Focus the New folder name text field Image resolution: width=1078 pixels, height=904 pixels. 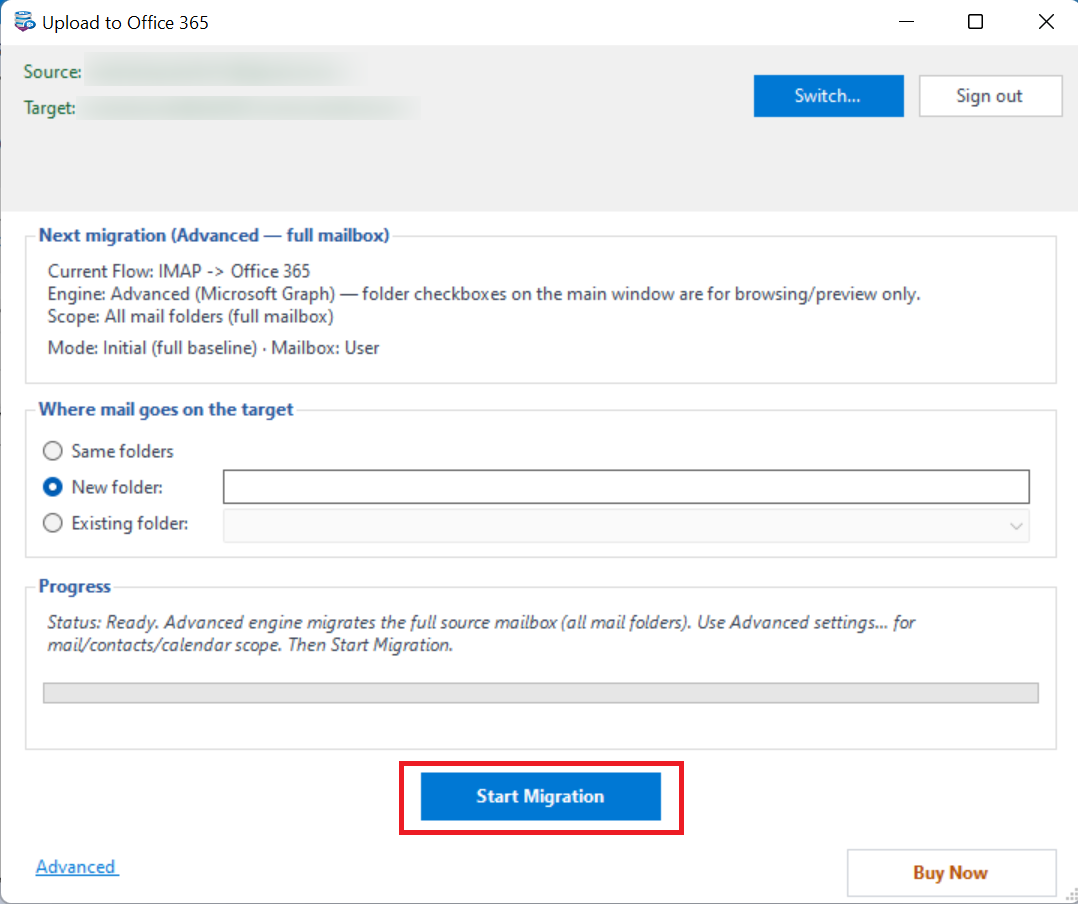pos(626,487)
